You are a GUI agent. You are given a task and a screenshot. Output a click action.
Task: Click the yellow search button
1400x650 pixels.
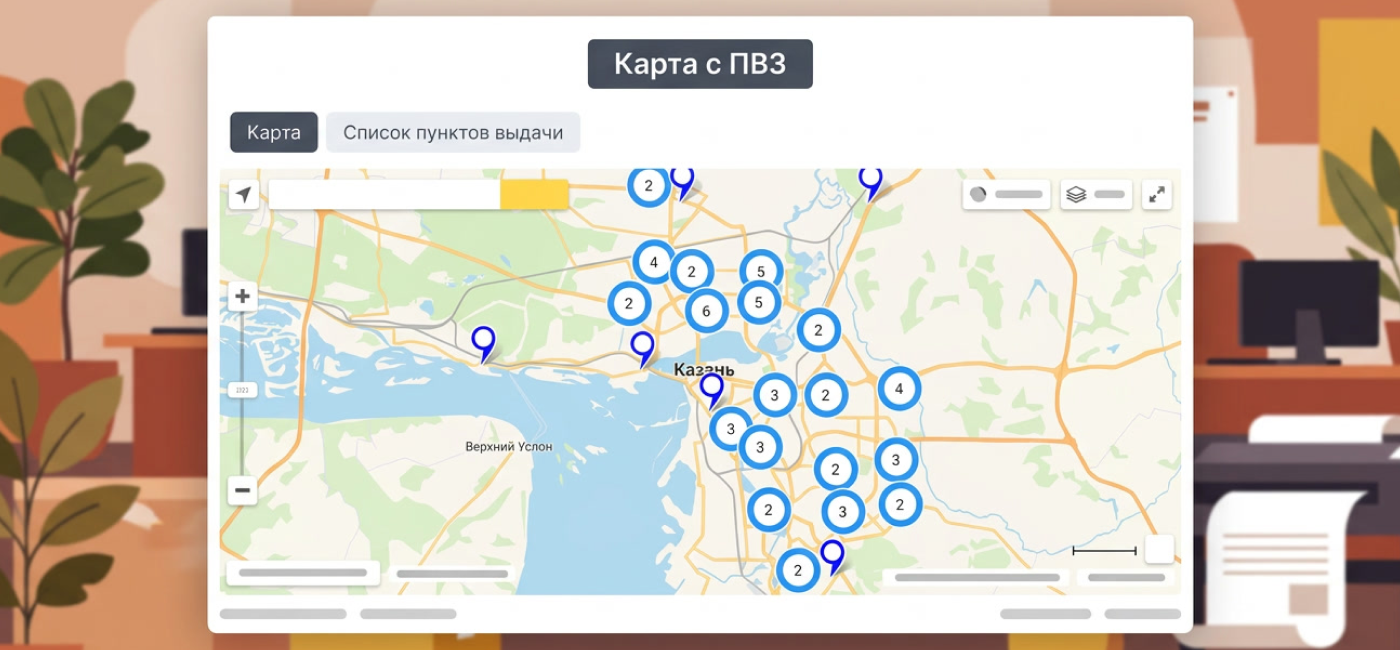534,194
